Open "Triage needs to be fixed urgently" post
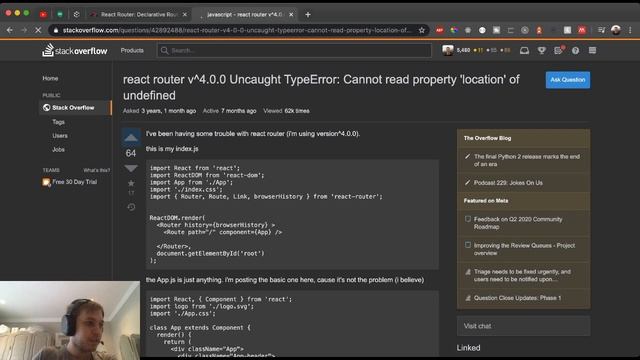640x360 pixels. (x=522, y=276)
